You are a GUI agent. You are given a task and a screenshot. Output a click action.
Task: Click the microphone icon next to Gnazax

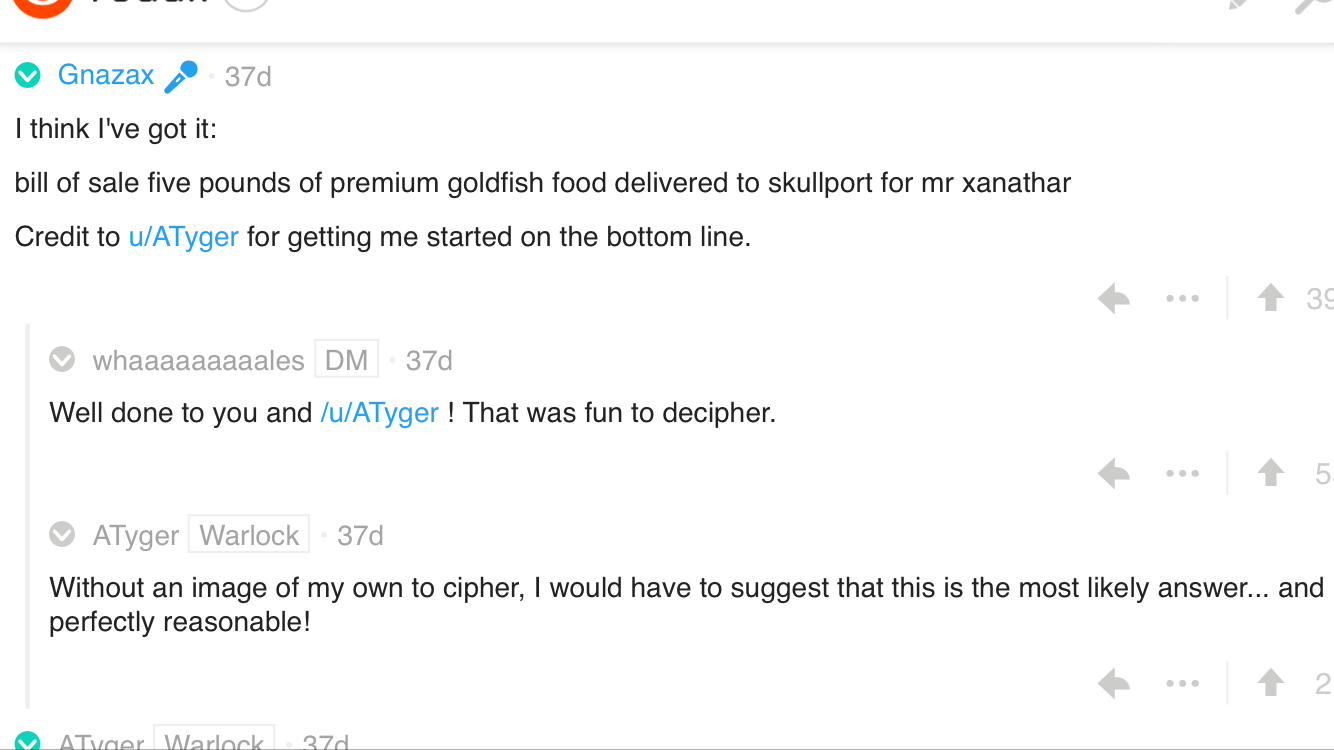(180, 77)
